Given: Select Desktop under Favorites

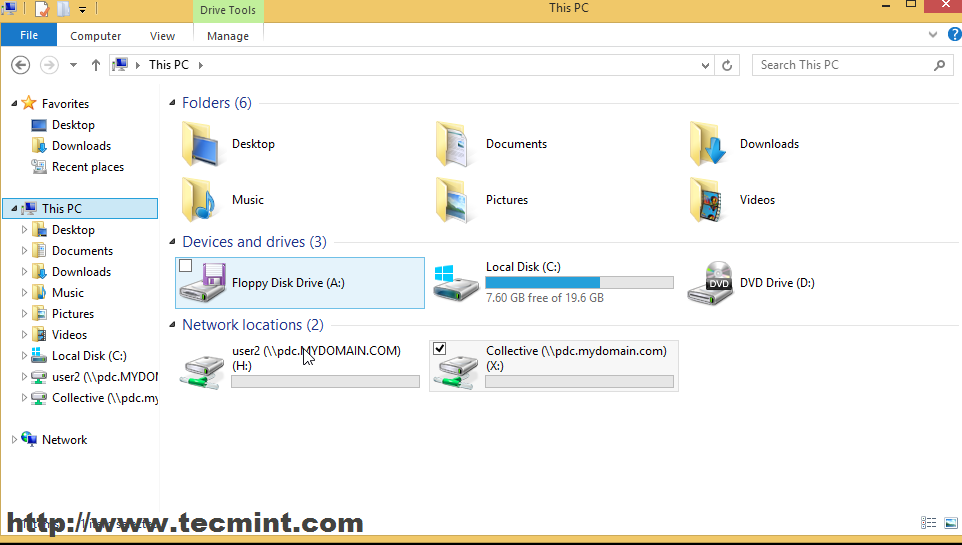Looking at the screenshot, I should [x=73, y=125].
